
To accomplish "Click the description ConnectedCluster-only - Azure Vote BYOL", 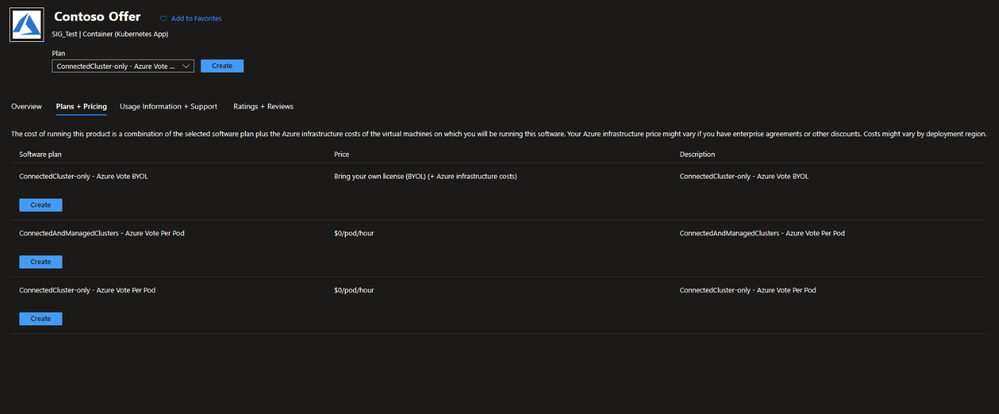I will coord(744,176).
